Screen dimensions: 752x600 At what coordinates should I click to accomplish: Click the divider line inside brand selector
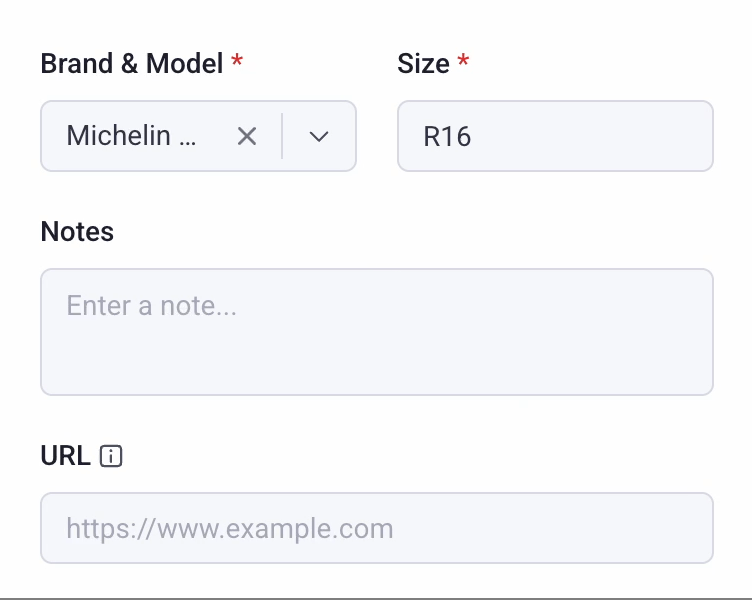[282, 136]
